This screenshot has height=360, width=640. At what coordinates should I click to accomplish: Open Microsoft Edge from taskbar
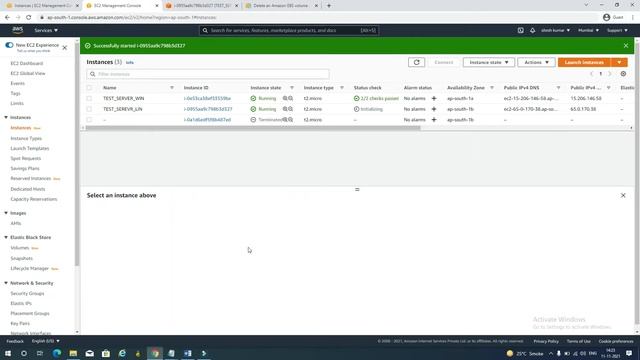tap(57, 353)
